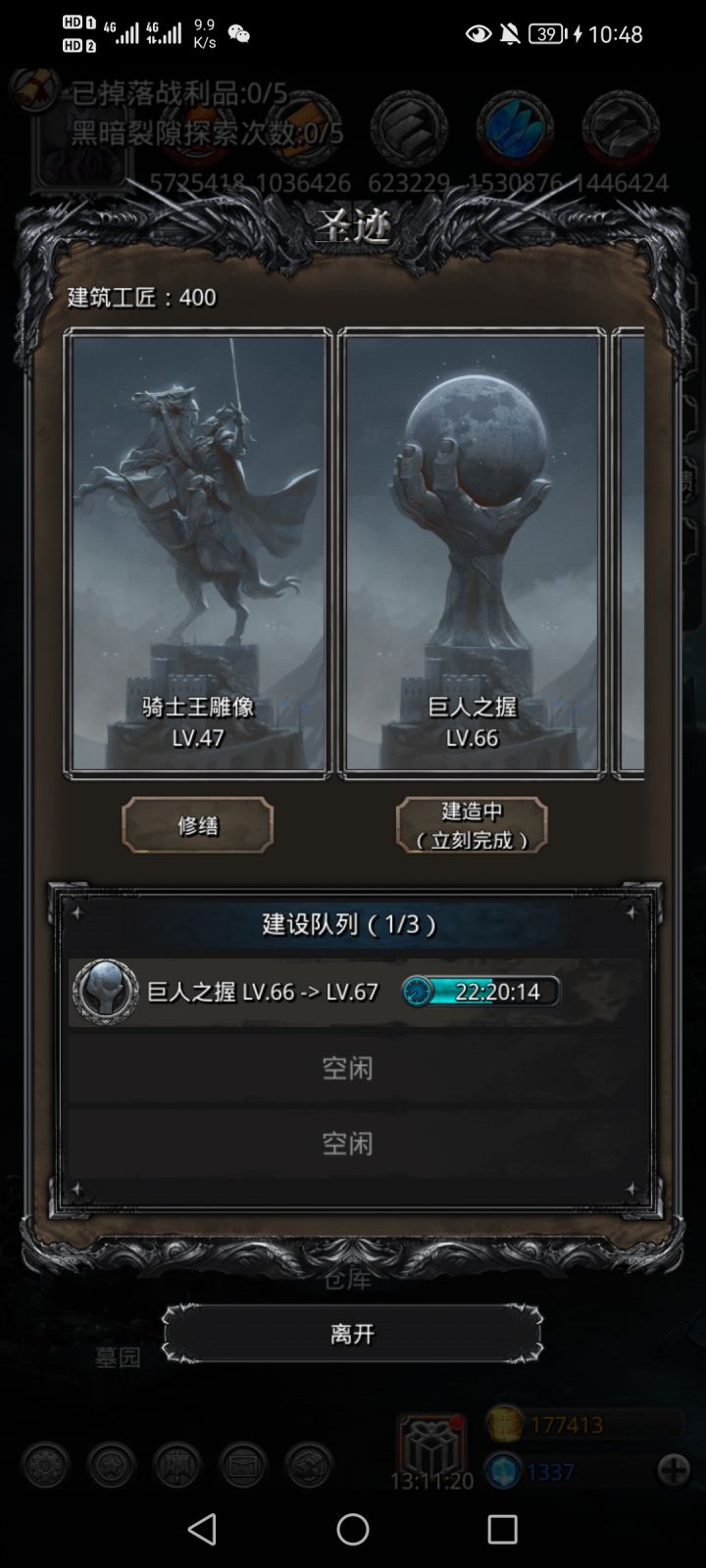The width and height of the screenshot is (706, 1568).
Task: Click the 22:20:14 construction timer bar
Action: (x=480, y=991)
